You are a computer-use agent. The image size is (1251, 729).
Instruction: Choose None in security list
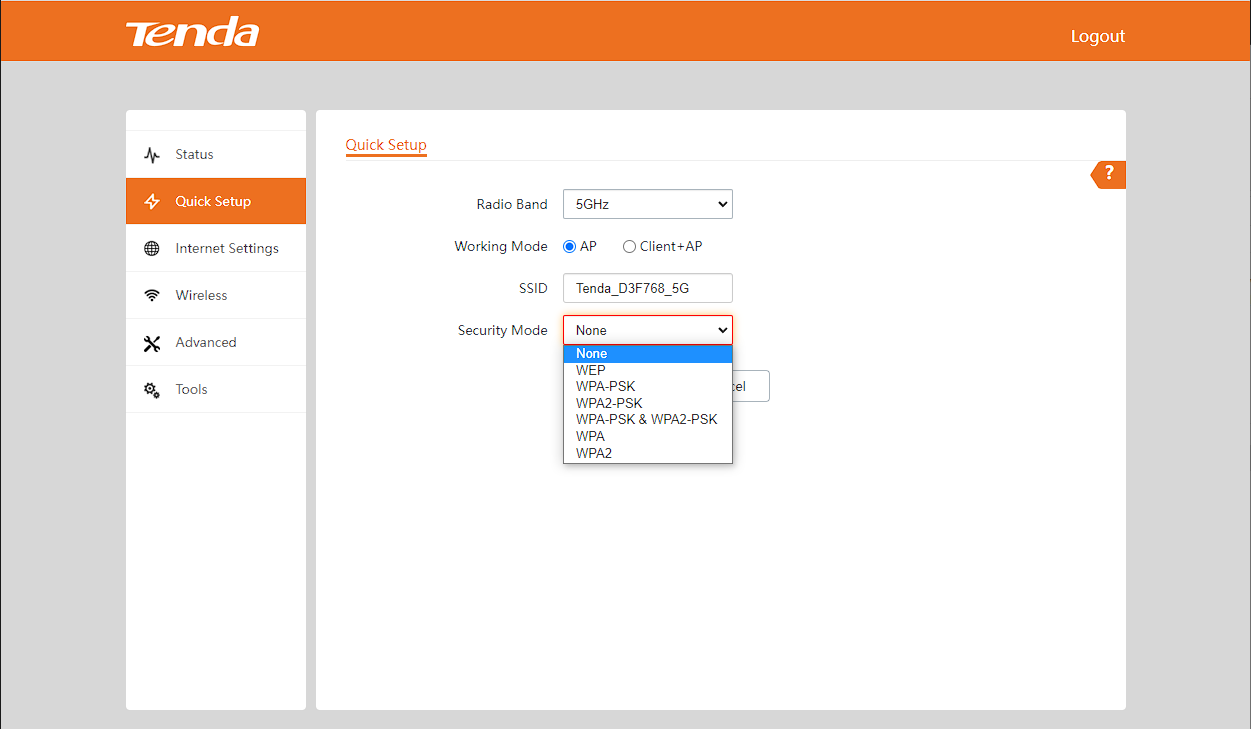(648, 353)
